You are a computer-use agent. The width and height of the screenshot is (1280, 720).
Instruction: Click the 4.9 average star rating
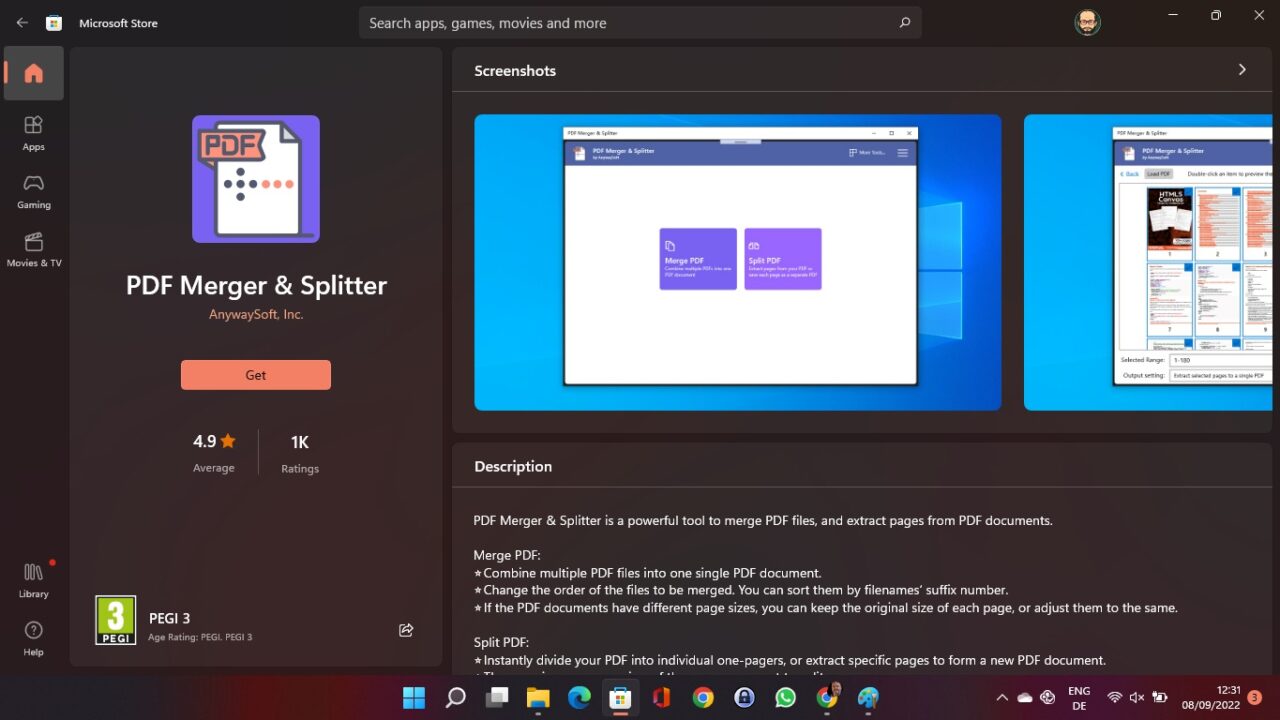[213, 451]
